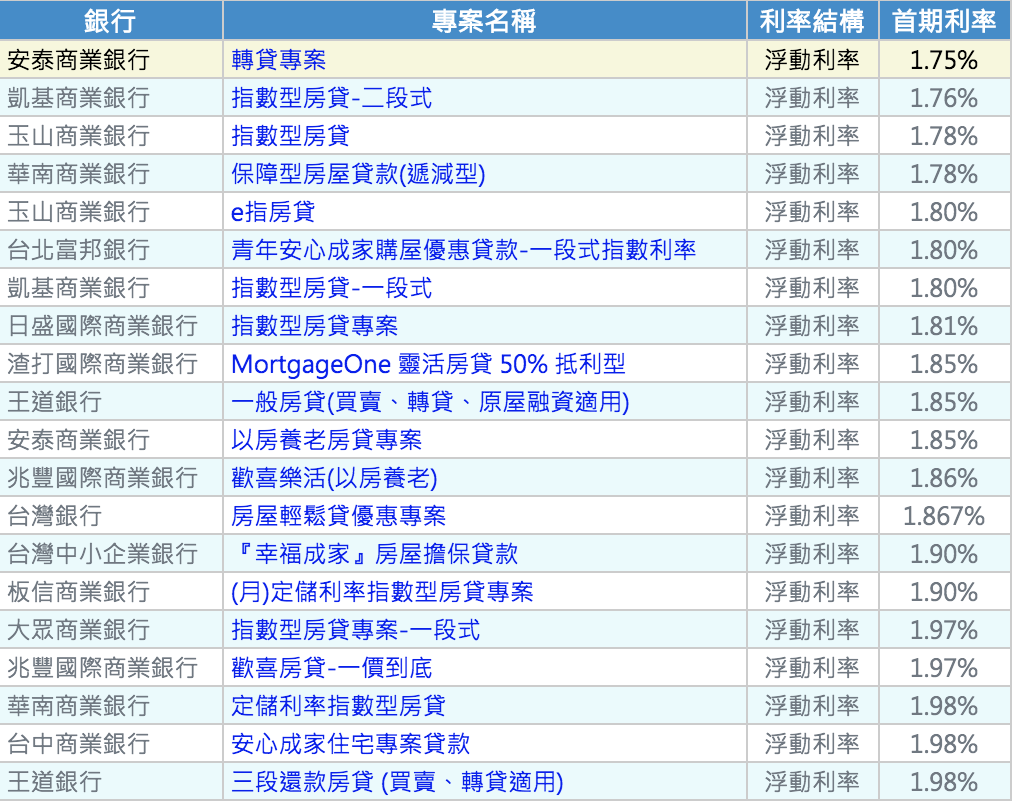
Task: Click 浮動利率 in the 轉貸專案 row
Action: point(812,60)
